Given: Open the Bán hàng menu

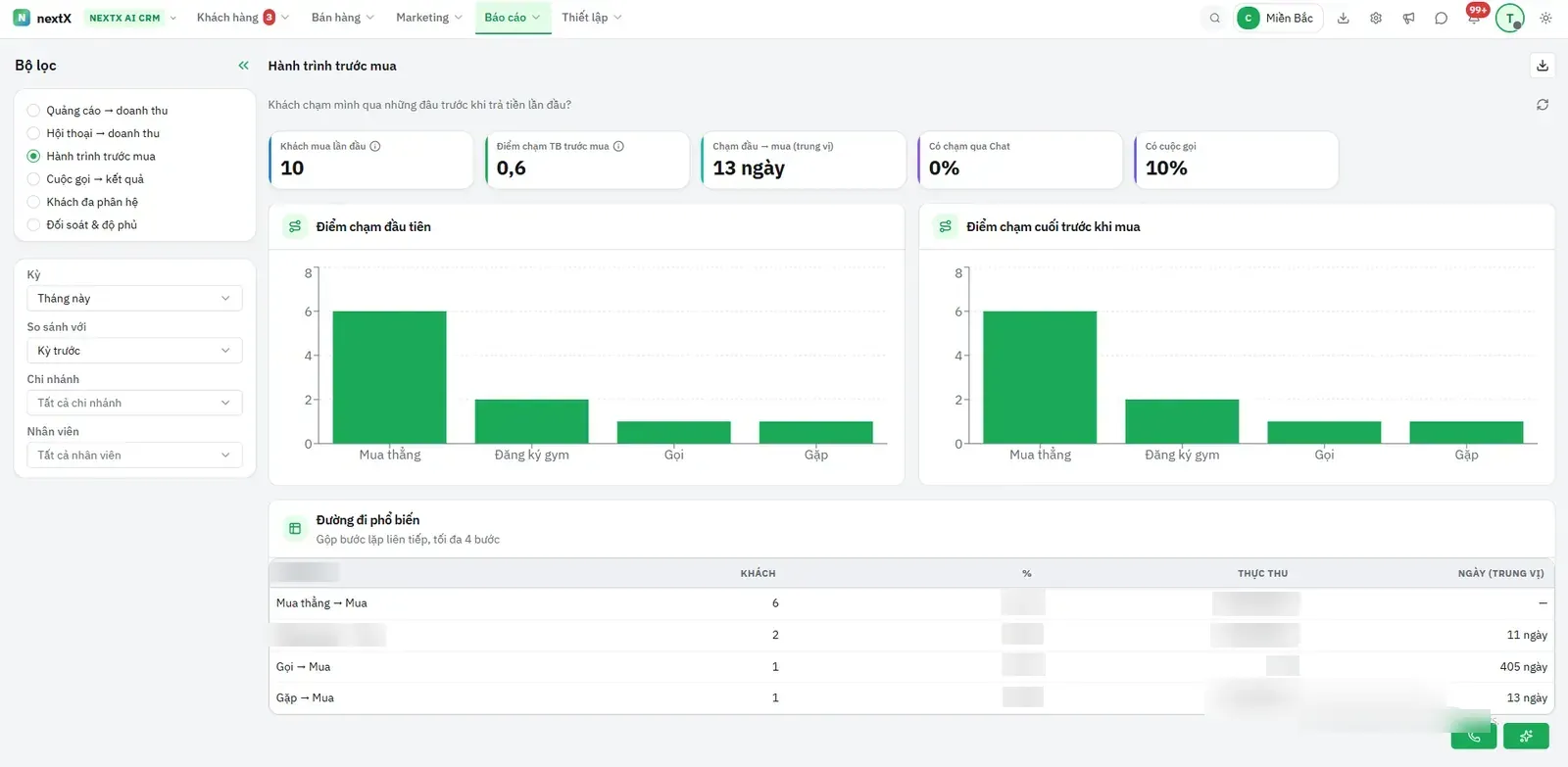Looking at the screenshot, I should click(342, 18).
